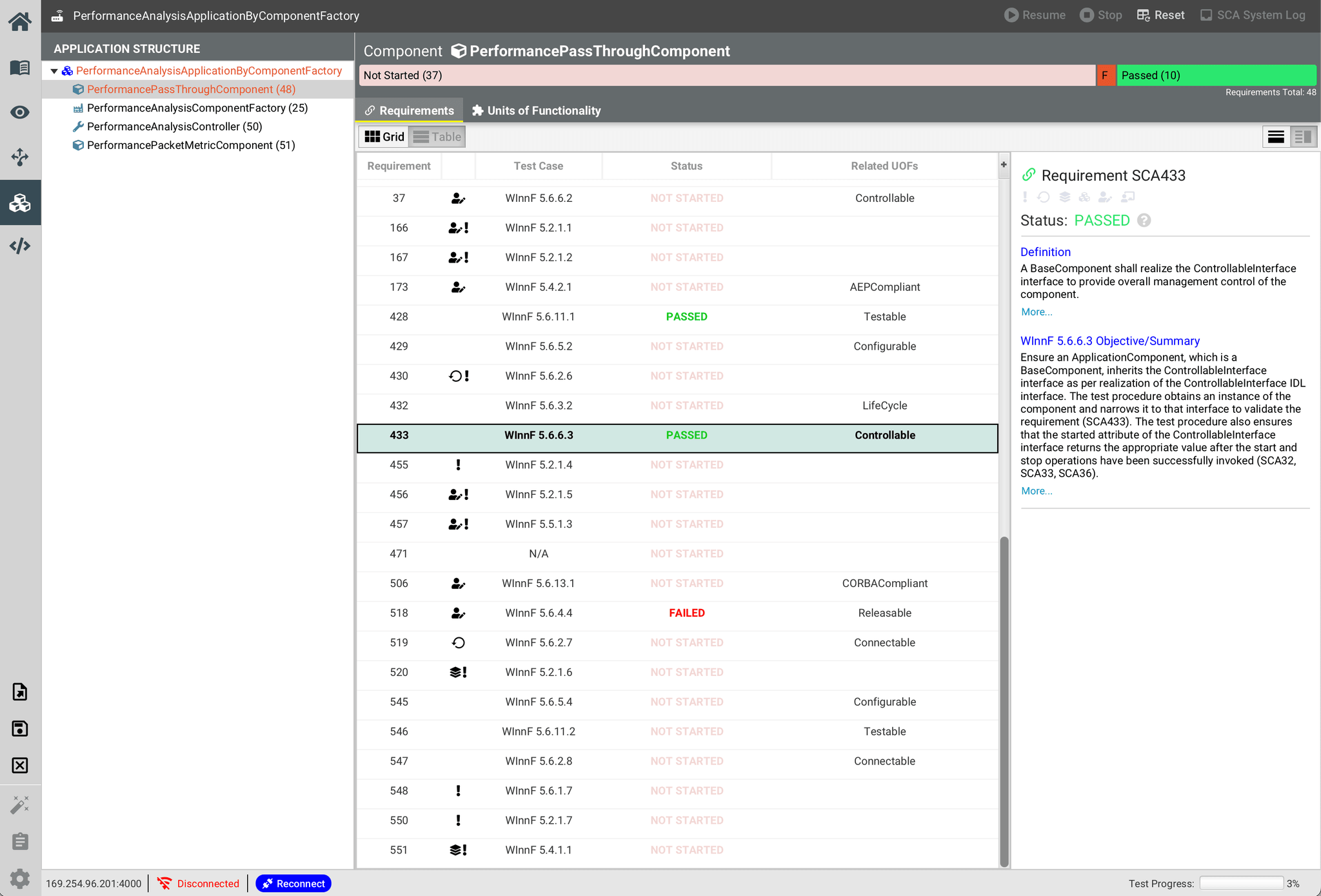Collapse the PerformanceAnalysisApplicationByComponentFactory tree node

(54, 71)
